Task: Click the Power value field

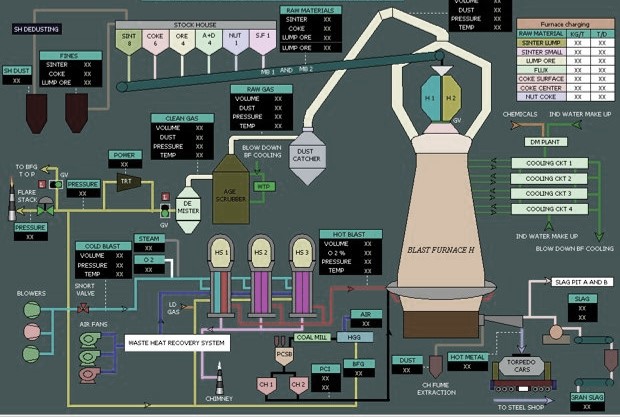Action: pos(125,166)
